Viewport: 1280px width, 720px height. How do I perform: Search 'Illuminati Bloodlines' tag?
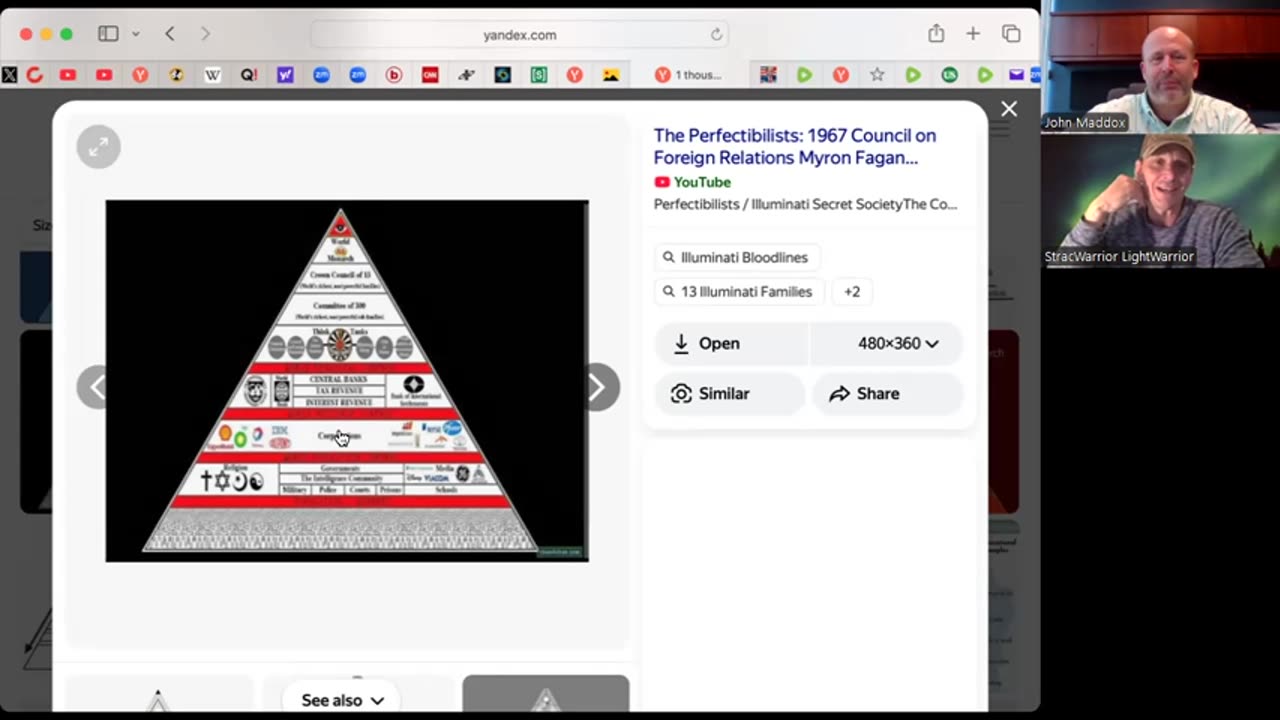[735, 257]
